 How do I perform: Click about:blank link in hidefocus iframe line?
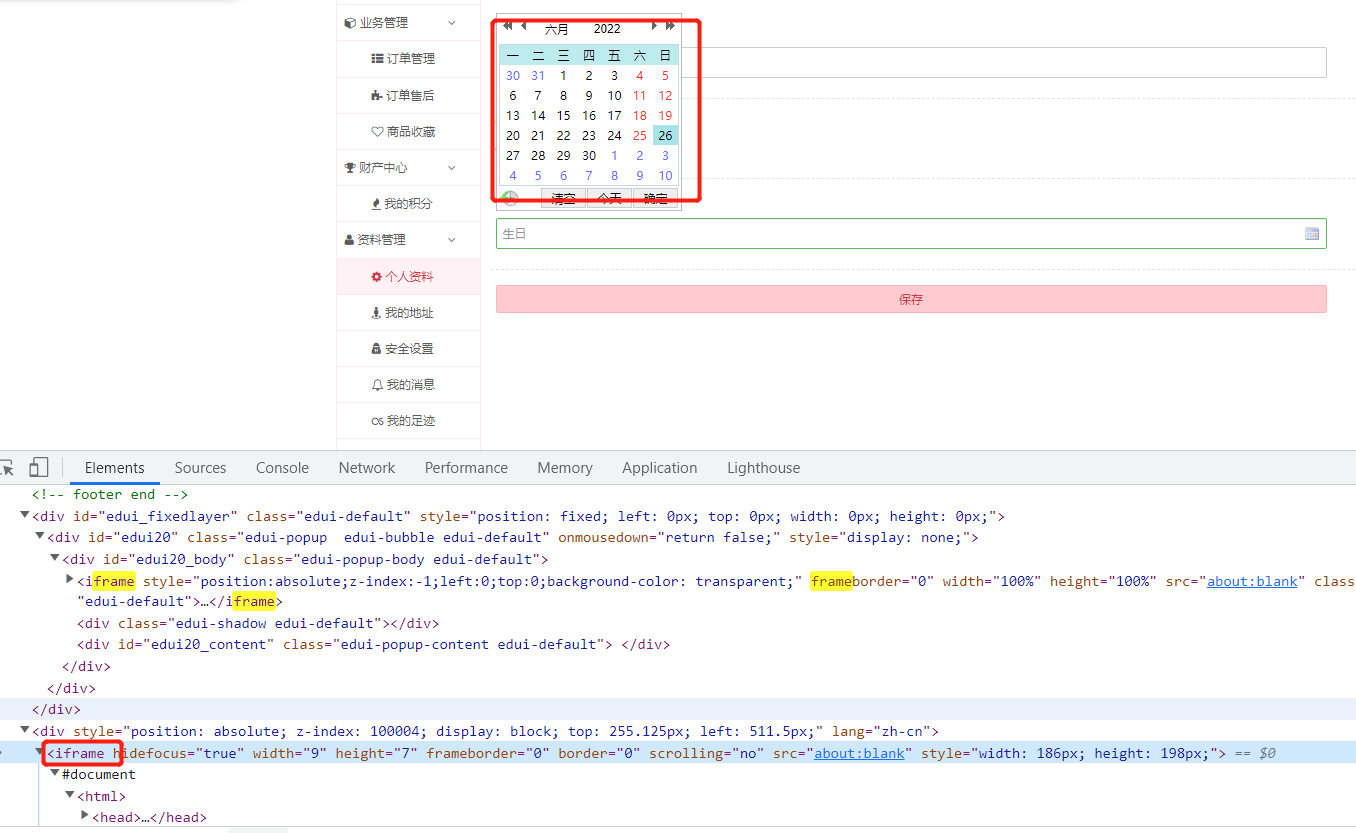[x=859, y=753]
